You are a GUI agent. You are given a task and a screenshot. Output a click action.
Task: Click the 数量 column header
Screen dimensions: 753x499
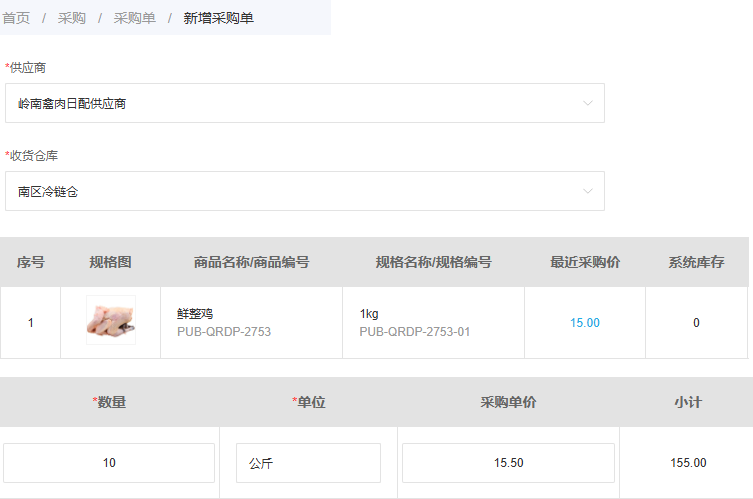109,402
